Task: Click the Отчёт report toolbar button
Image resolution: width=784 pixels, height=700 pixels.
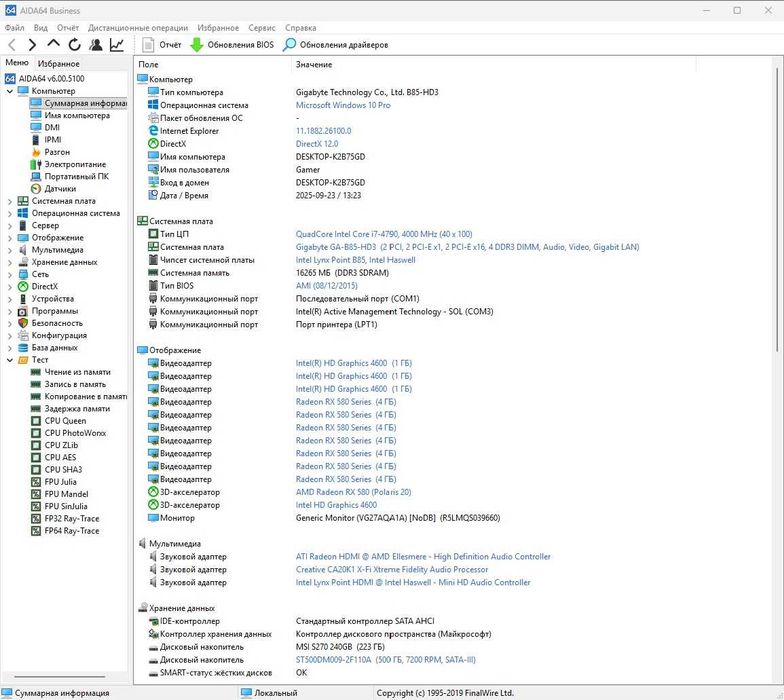Action: [162, 45]
